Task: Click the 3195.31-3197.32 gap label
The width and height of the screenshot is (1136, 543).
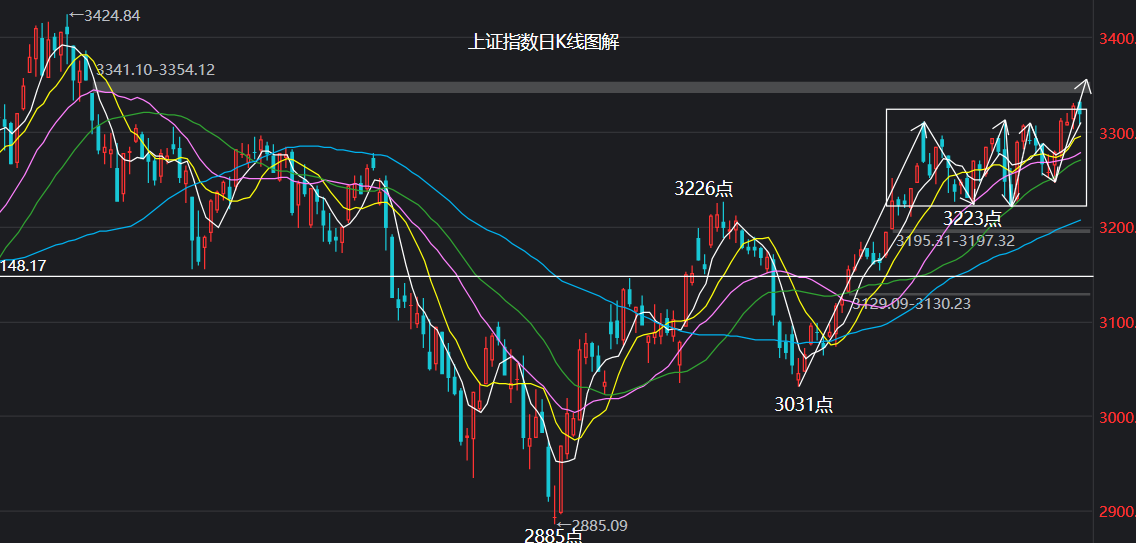Action: click(955, 241)
